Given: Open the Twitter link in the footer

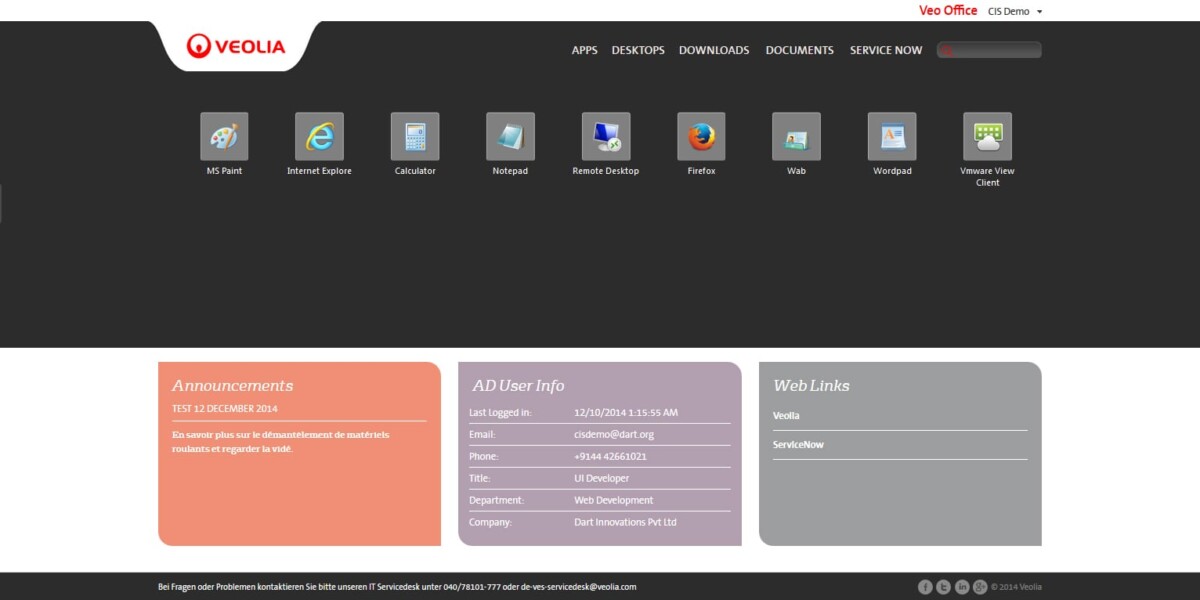Looking at the screenshot, I should [944, 587].
